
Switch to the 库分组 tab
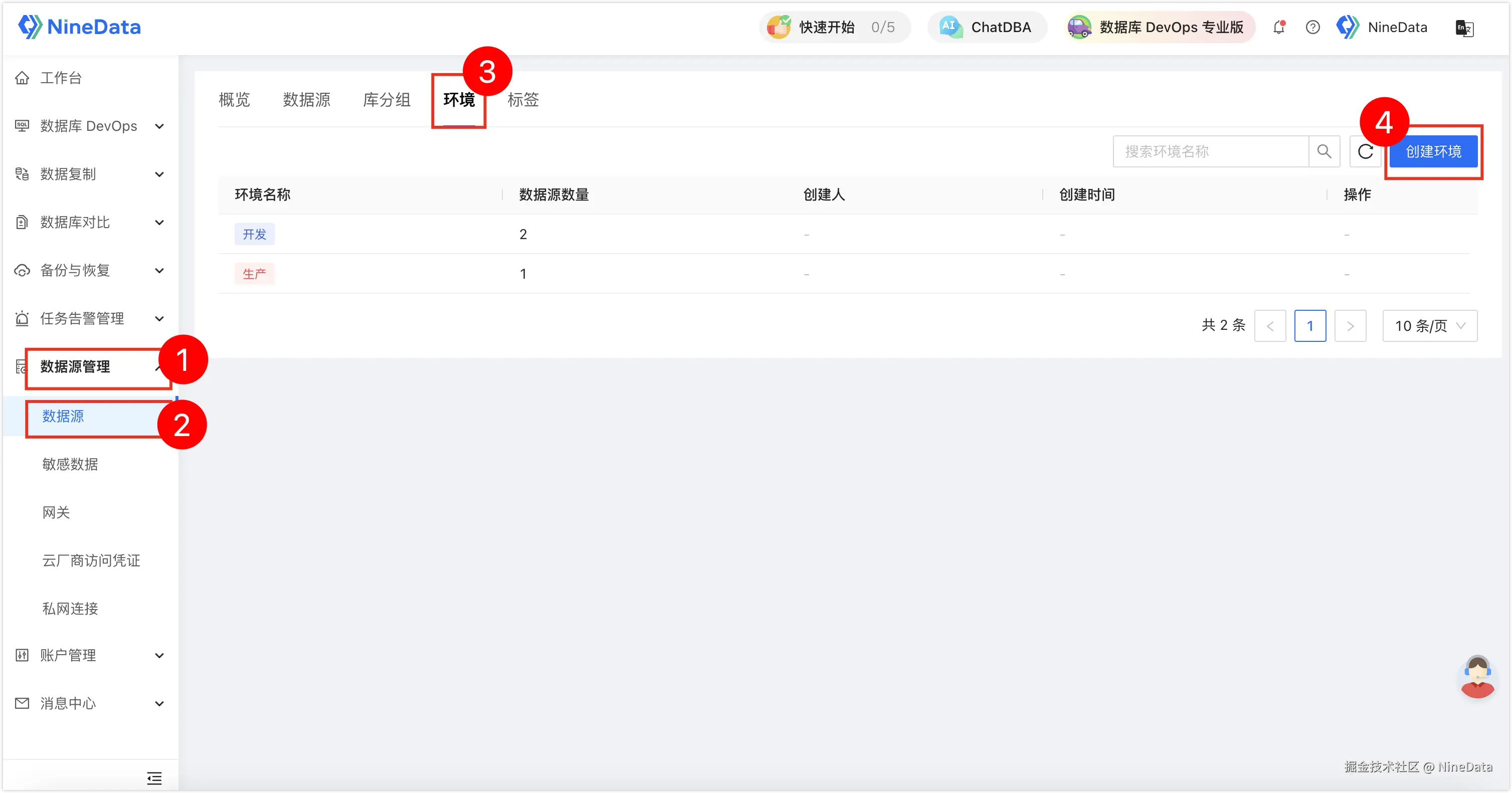[x=387, y=100]
